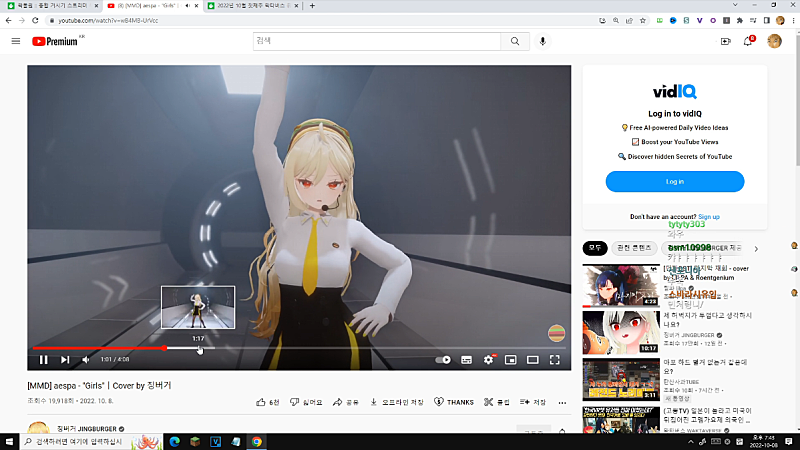The width and height of the screenshot is (800, 450).
Task: Open the create video icon
Action: 726,41
